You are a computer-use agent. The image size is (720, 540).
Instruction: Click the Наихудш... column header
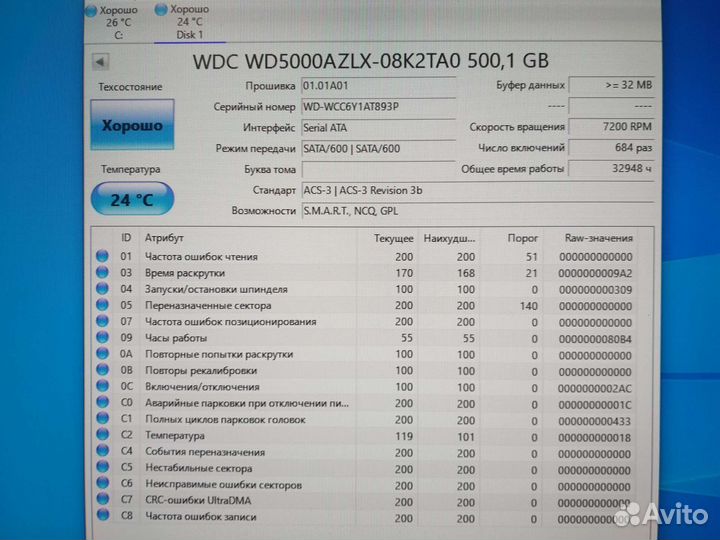(x=449, y=238)
